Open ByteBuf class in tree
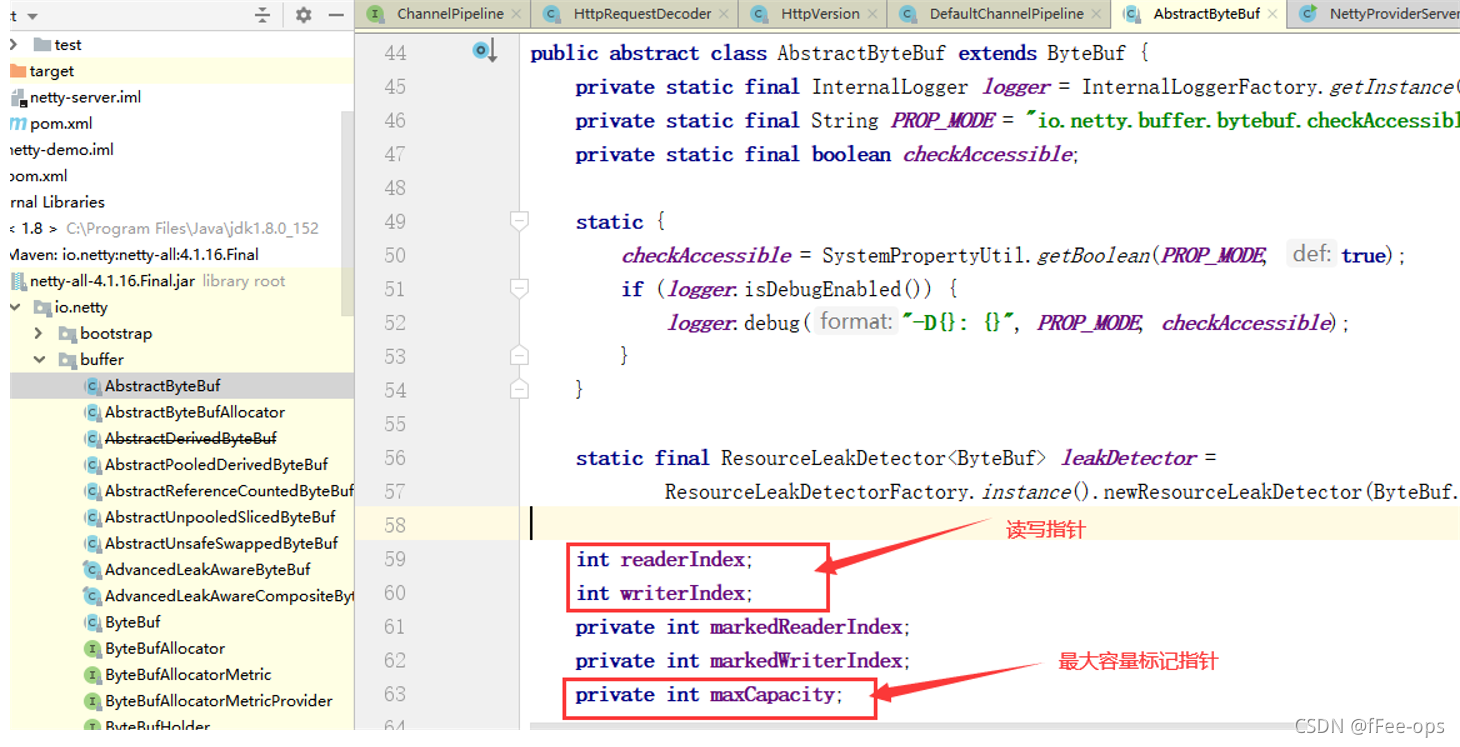The image size is (1460, 747). tap(133, 622)
